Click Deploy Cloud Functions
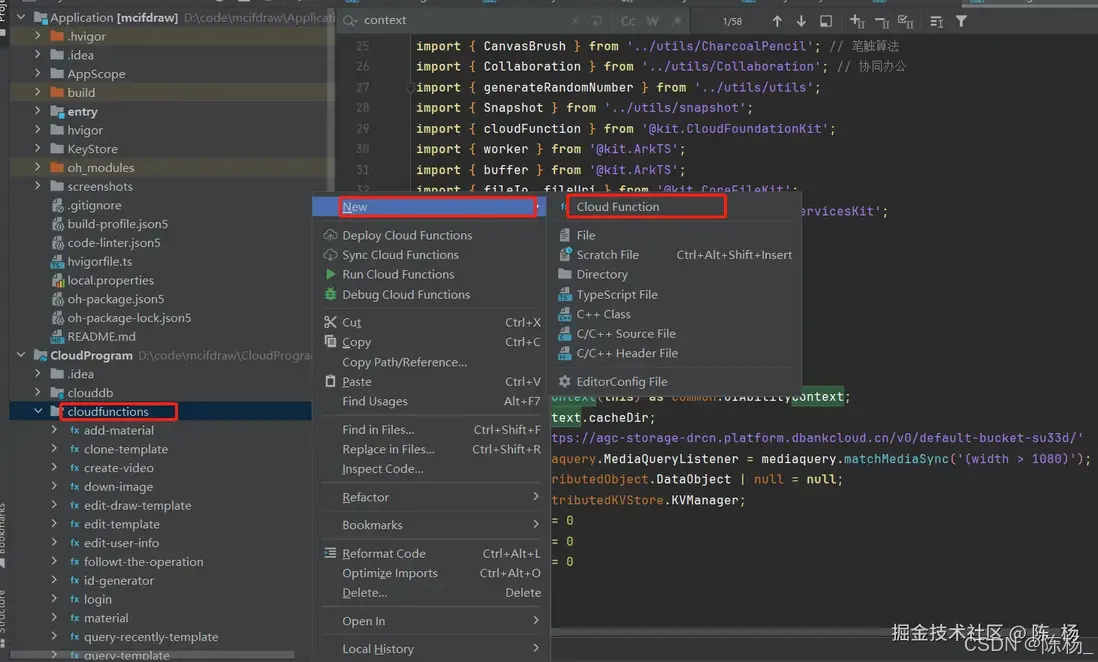 click(x=431, y=235)
